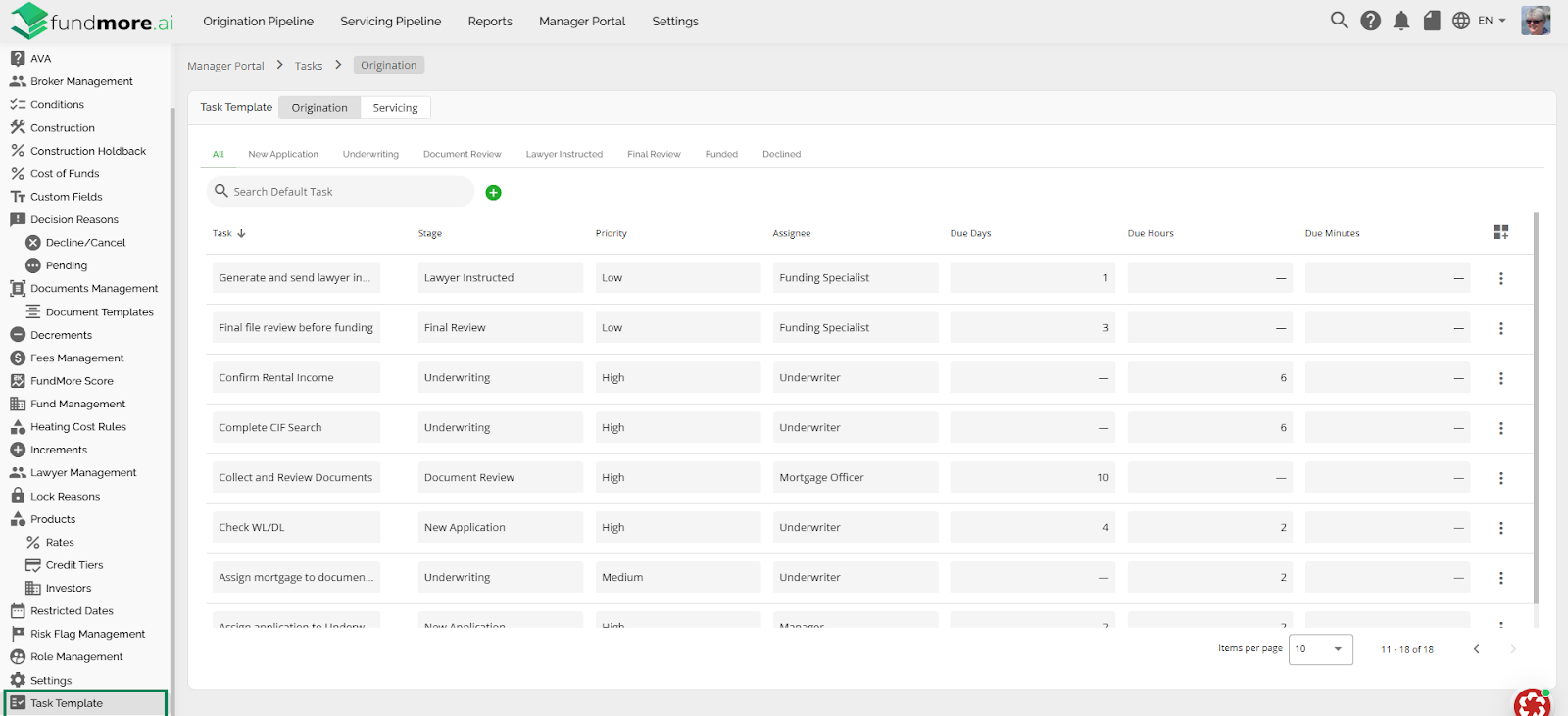Viewport: 1568px width, 716px height.
Task: Open the Reports menu
Action: click(490, 22)
